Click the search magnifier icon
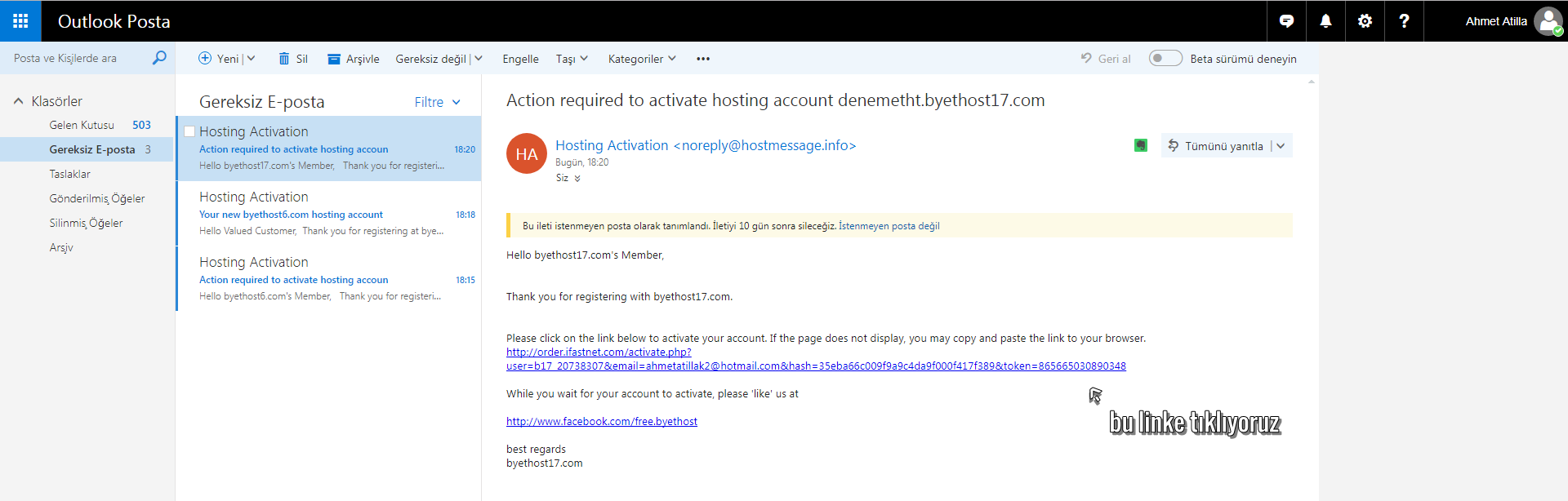 click(159, 58)
